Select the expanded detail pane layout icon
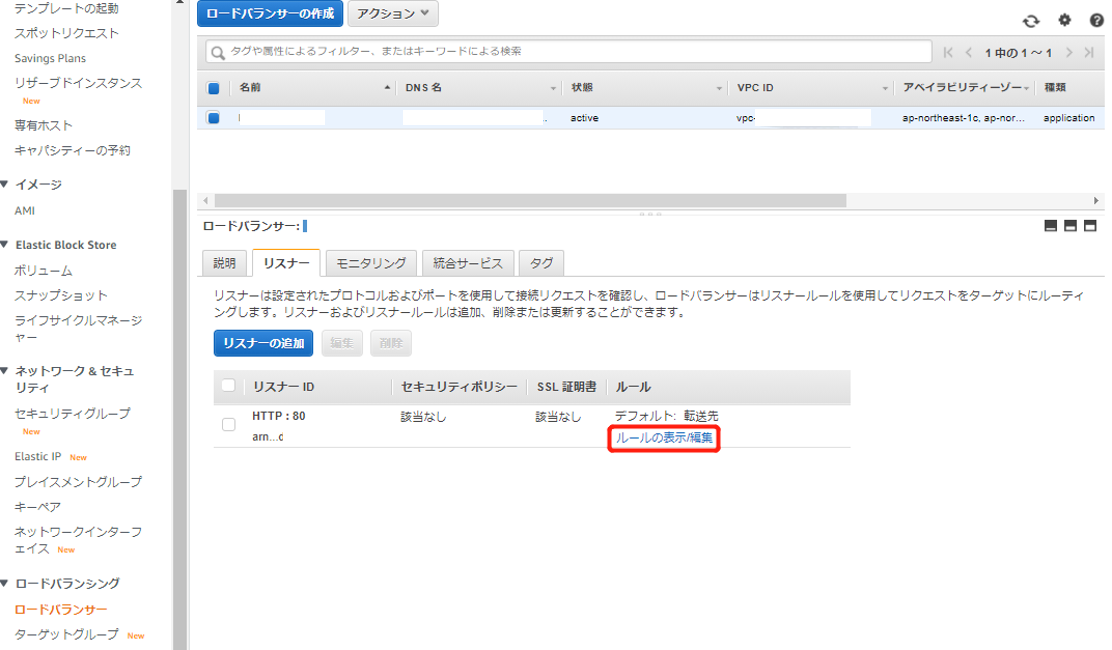Image resolution: width=1112 pixels, height=650 pixels. (x=1089, y=226)
